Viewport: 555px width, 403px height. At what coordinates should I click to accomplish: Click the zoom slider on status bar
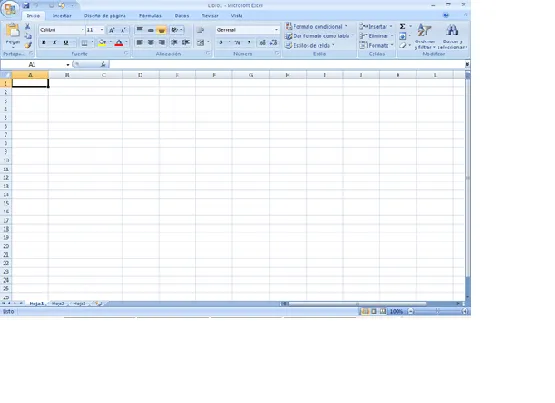(437, 311)
